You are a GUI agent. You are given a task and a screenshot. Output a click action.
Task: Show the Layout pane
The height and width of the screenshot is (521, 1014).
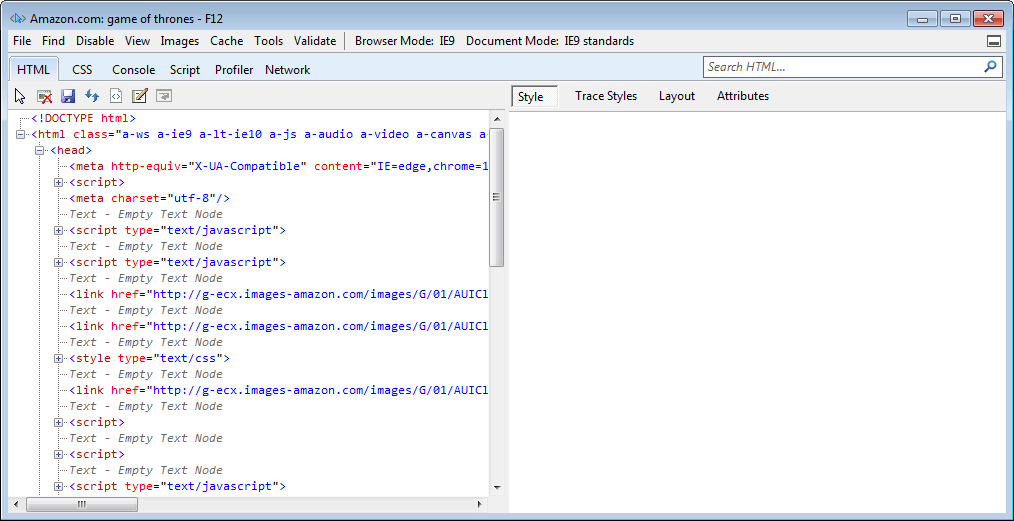click(677, 96)
